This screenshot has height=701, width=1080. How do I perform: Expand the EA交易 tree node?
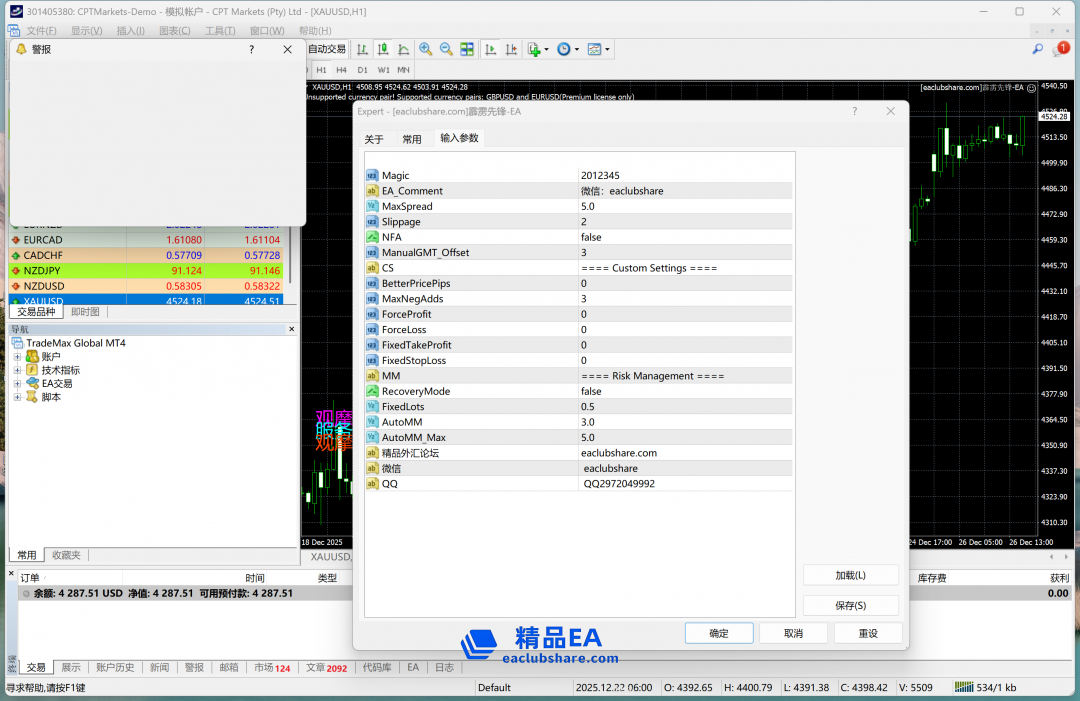[x=17, y=384]
